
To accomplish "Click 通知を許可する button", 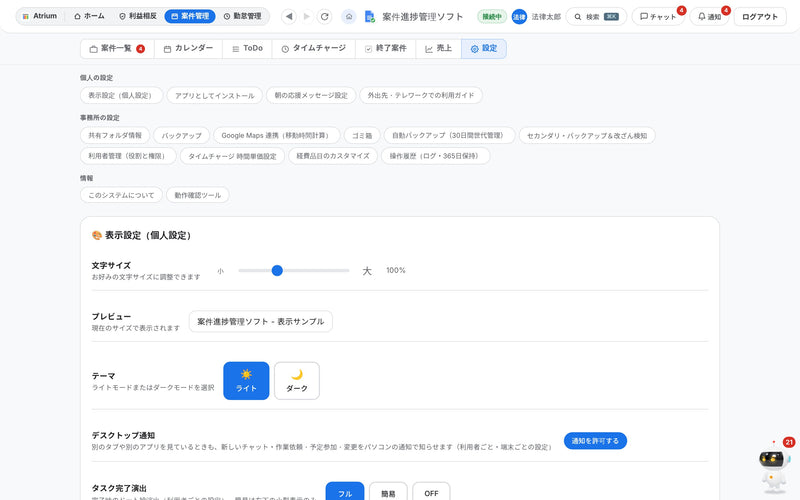I will (595, 441).
